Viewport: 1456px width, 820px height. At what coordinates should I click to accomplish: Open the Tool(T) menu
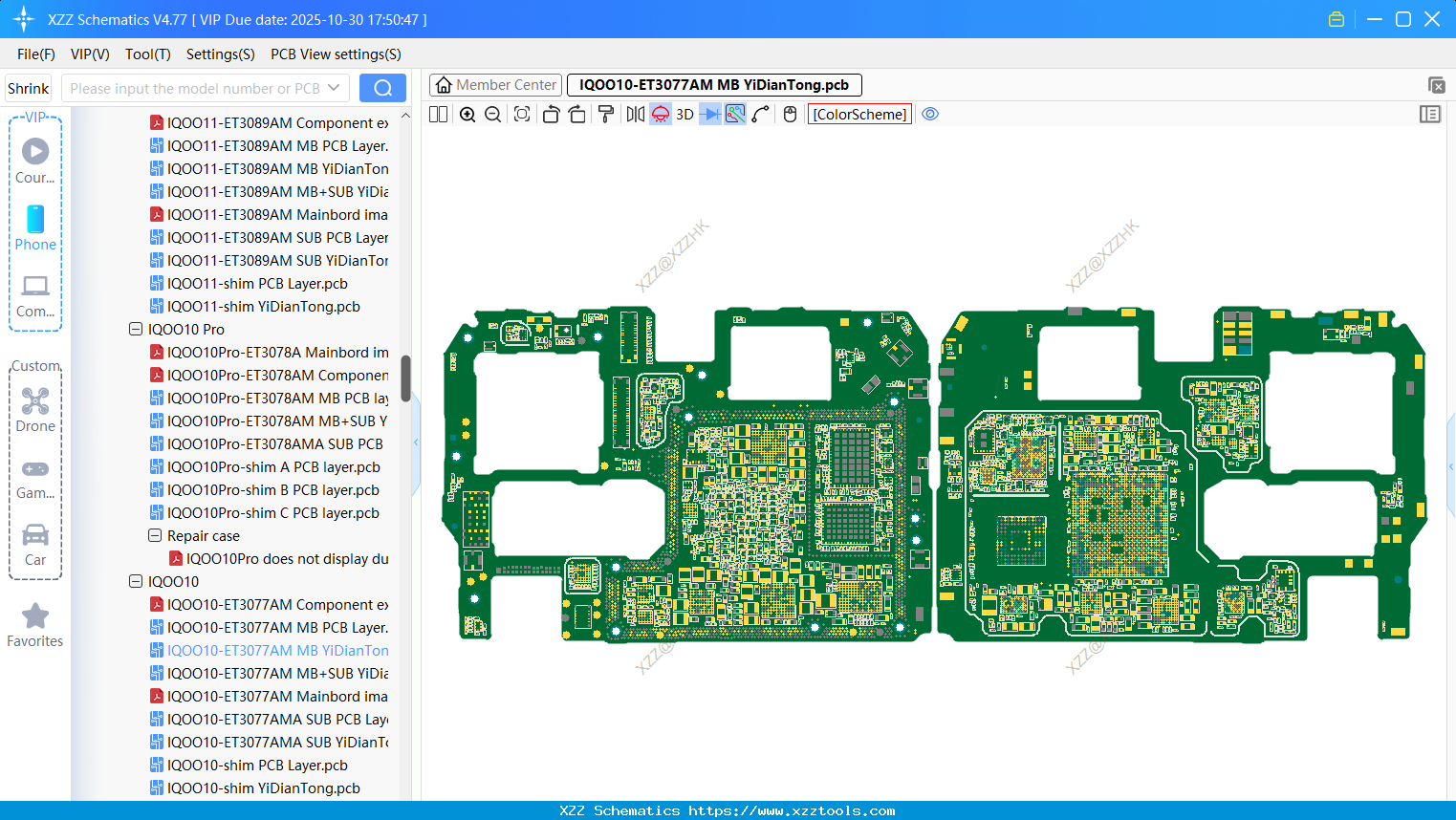pos(147,54)
